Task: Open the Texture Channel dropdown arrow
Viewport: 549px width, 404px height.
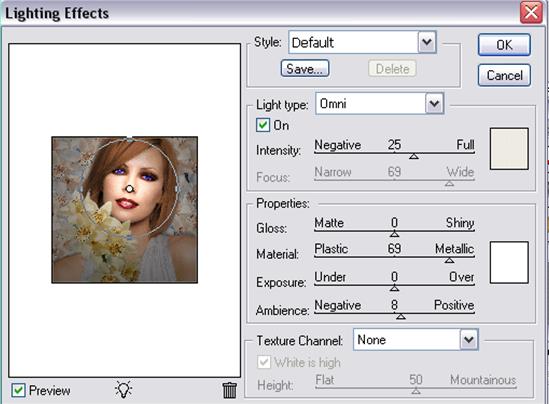Action: [x=469, y=339]
